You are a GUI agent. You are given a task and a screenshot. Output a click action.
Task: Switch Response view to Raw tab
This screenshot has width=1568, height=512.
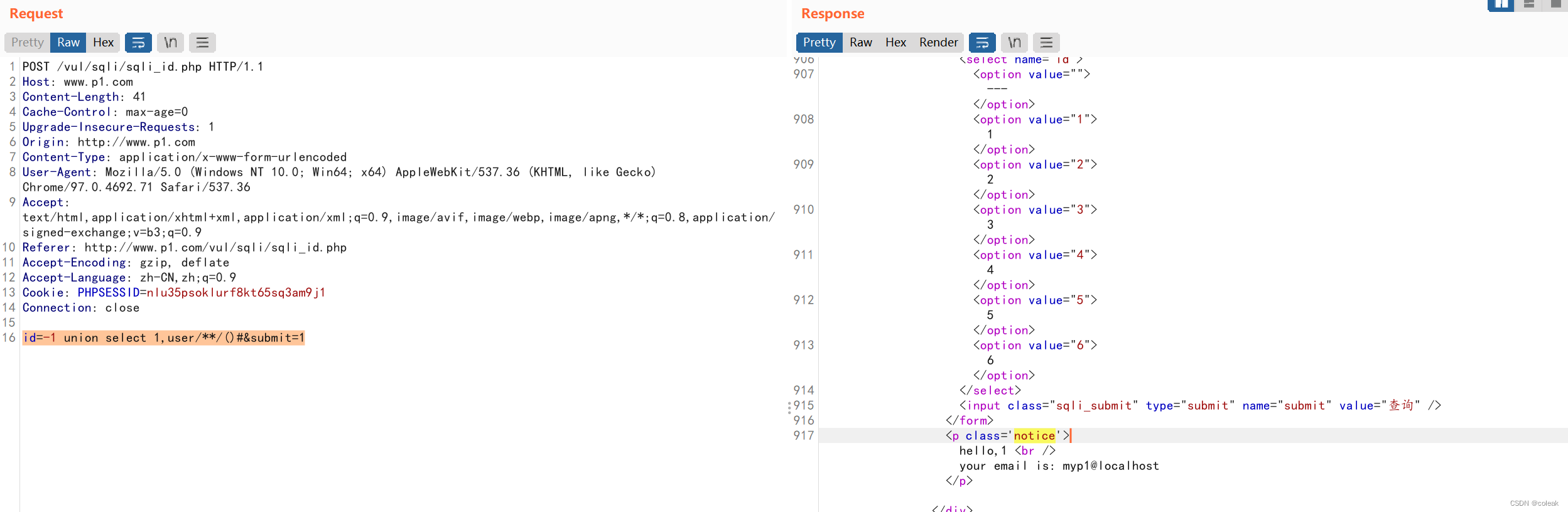coord(861,42)
